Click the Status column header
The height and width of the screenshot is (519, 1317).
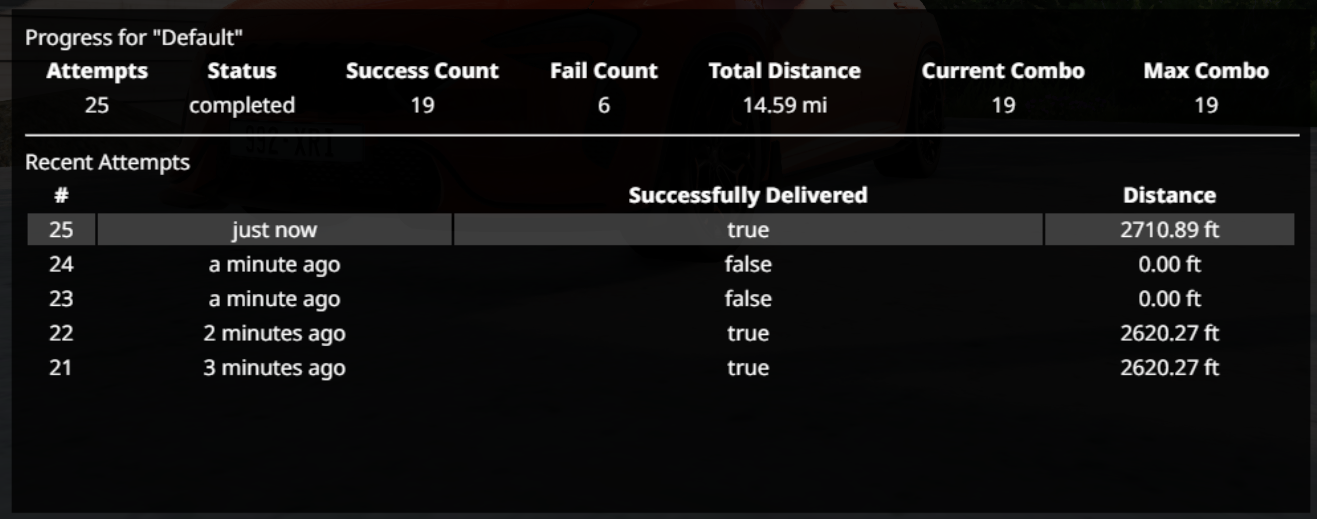coord(242,71)
